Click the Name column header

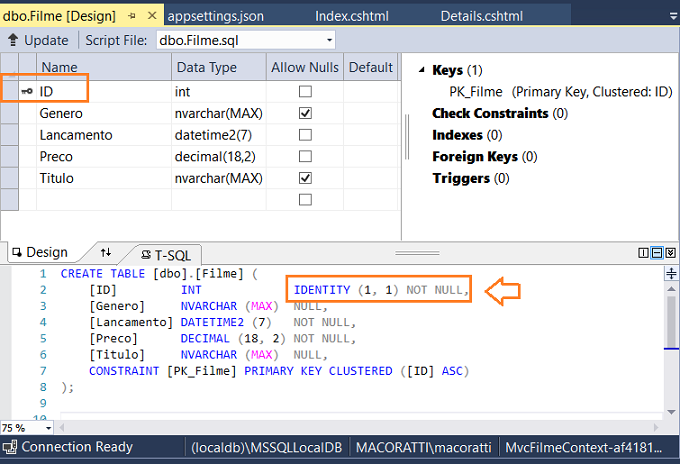(104, 67)
